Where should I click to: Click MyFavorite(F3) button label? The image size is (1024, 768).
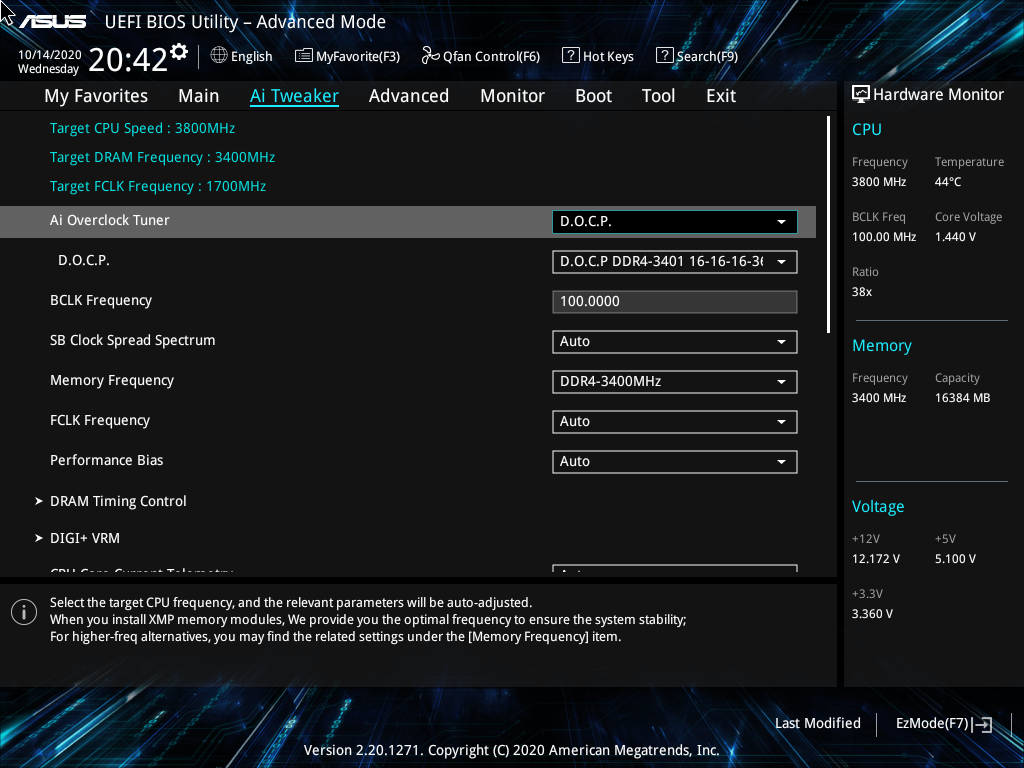coord(358,57)
